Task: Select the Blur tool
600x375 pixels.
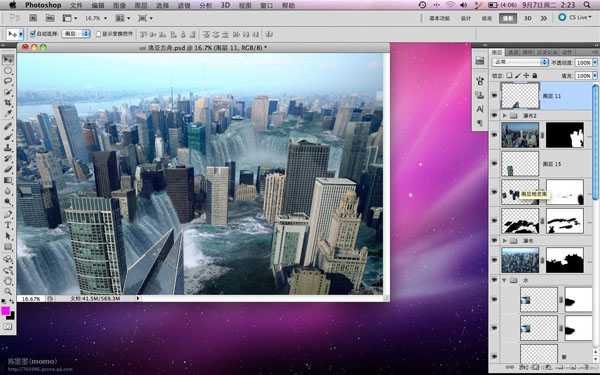Action: [x=8, y=191]
